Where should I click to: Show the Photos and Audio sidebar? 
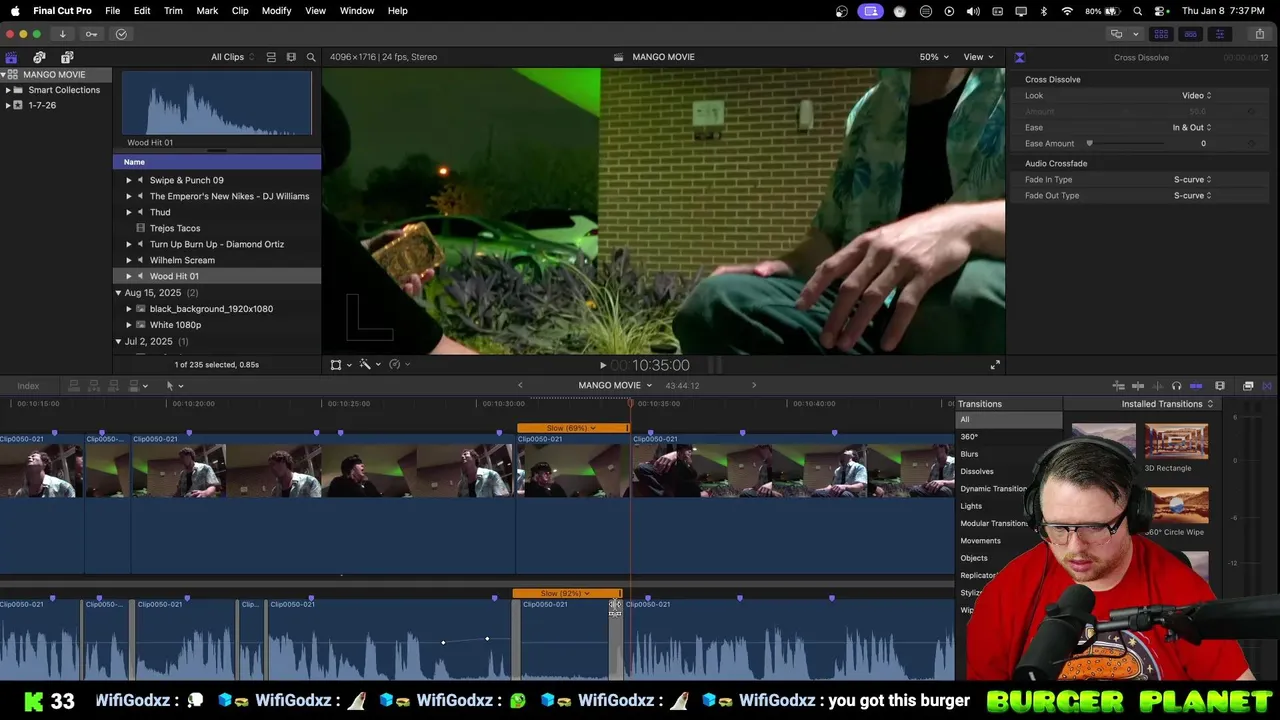(x=39, y=57)
